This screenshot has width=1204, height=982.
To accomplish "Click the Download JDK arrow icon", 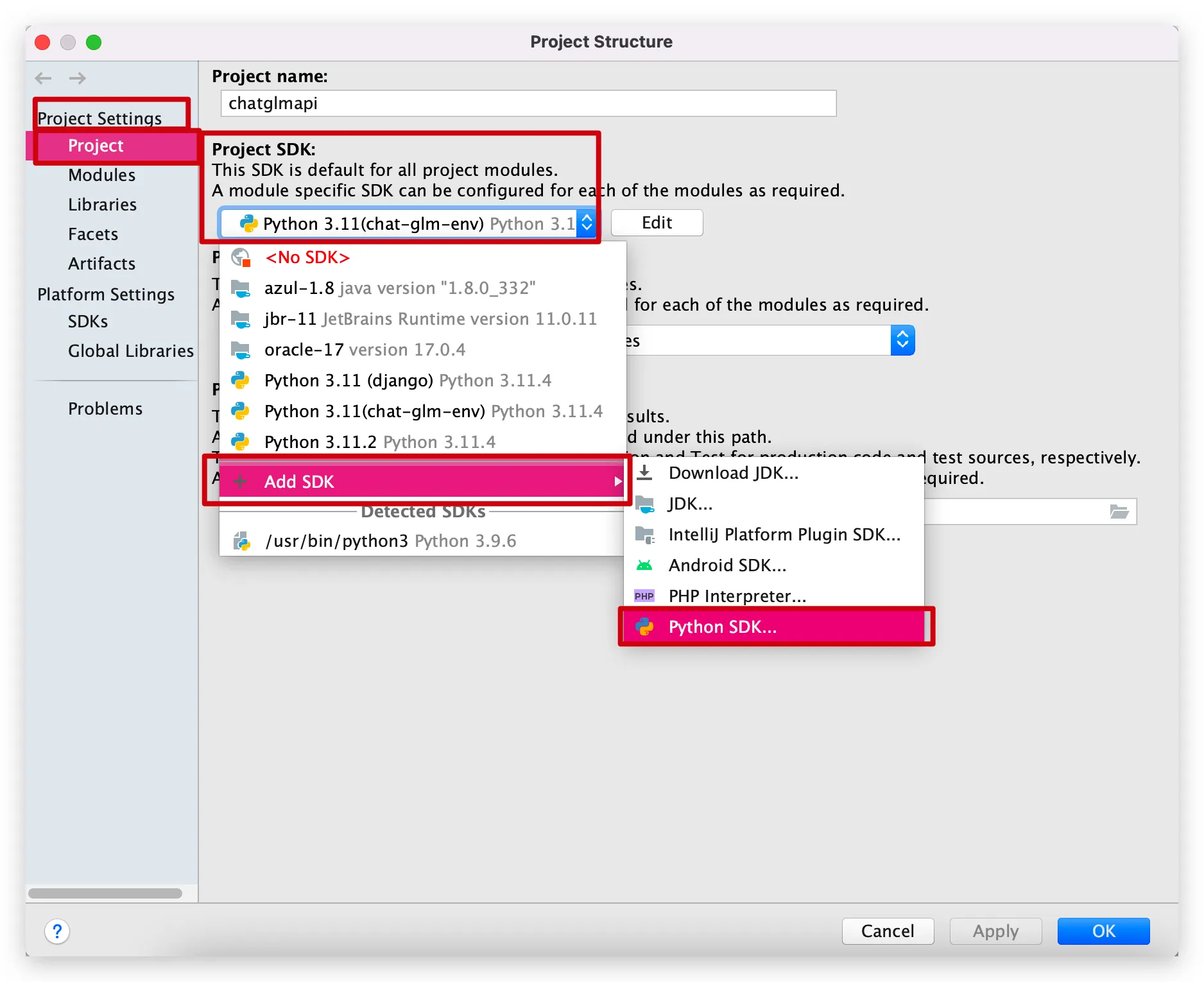I will (644, 473).
